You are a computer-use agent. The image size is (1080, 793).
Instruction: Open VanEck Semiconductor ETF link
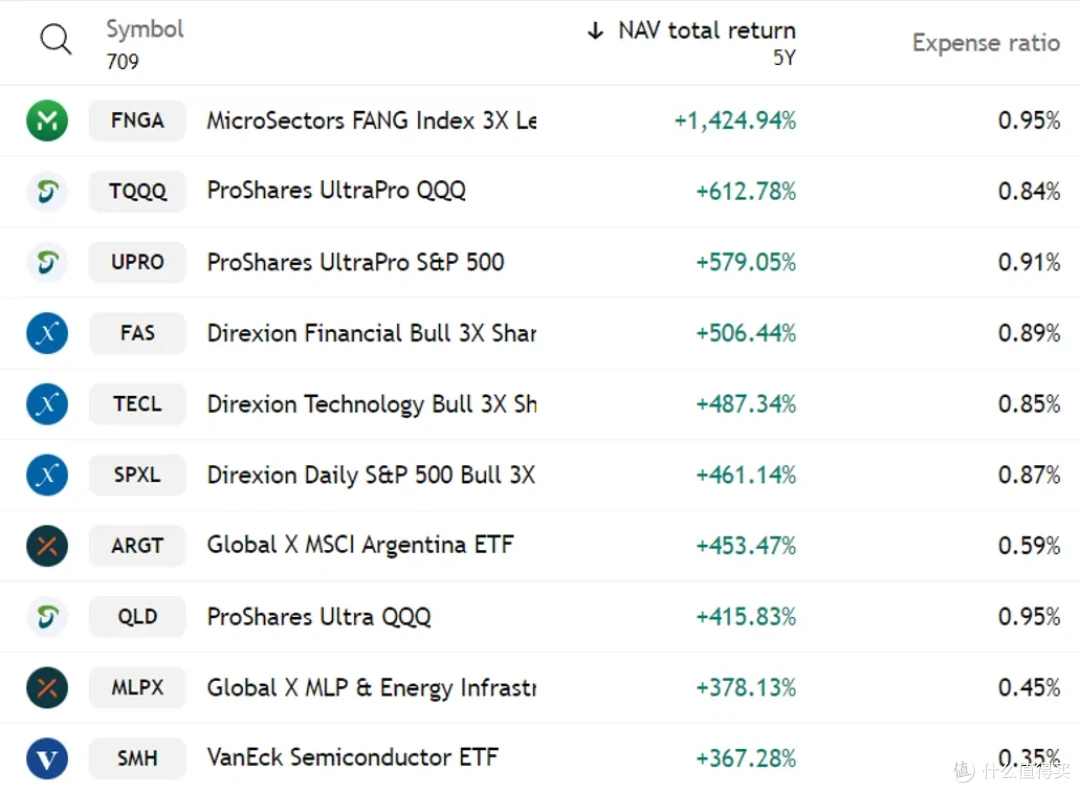[352, 758]
